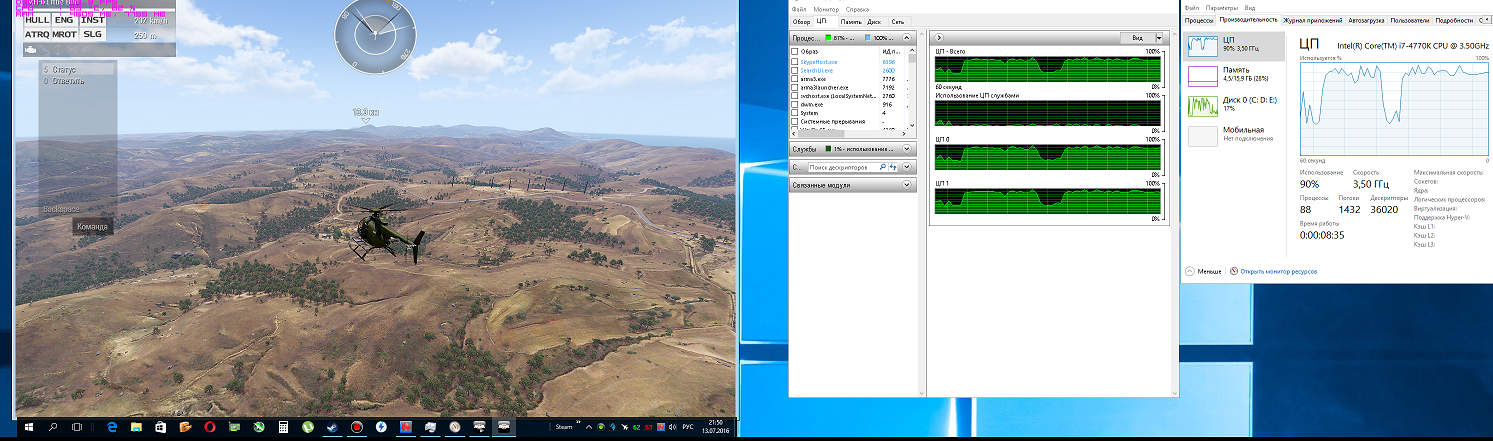The height and width of the screenshot is (441, 1493).
Task: Switch to Steam taskbar icon
Action: (332, 427)
